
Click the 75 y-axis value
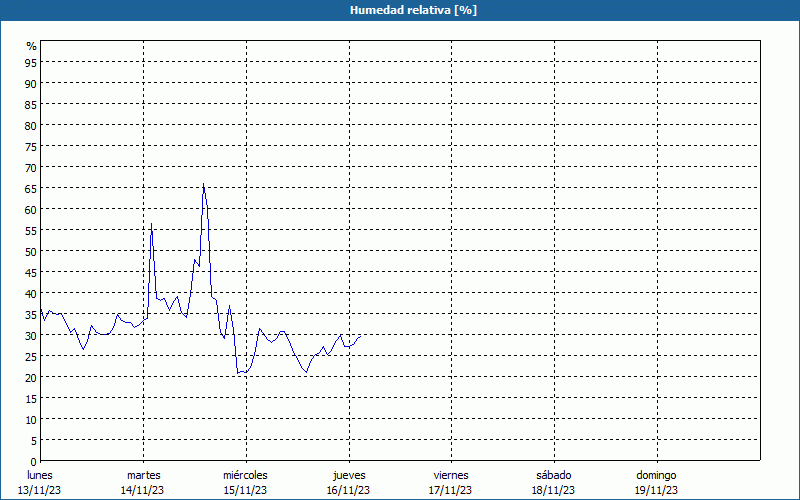point(31,146)
